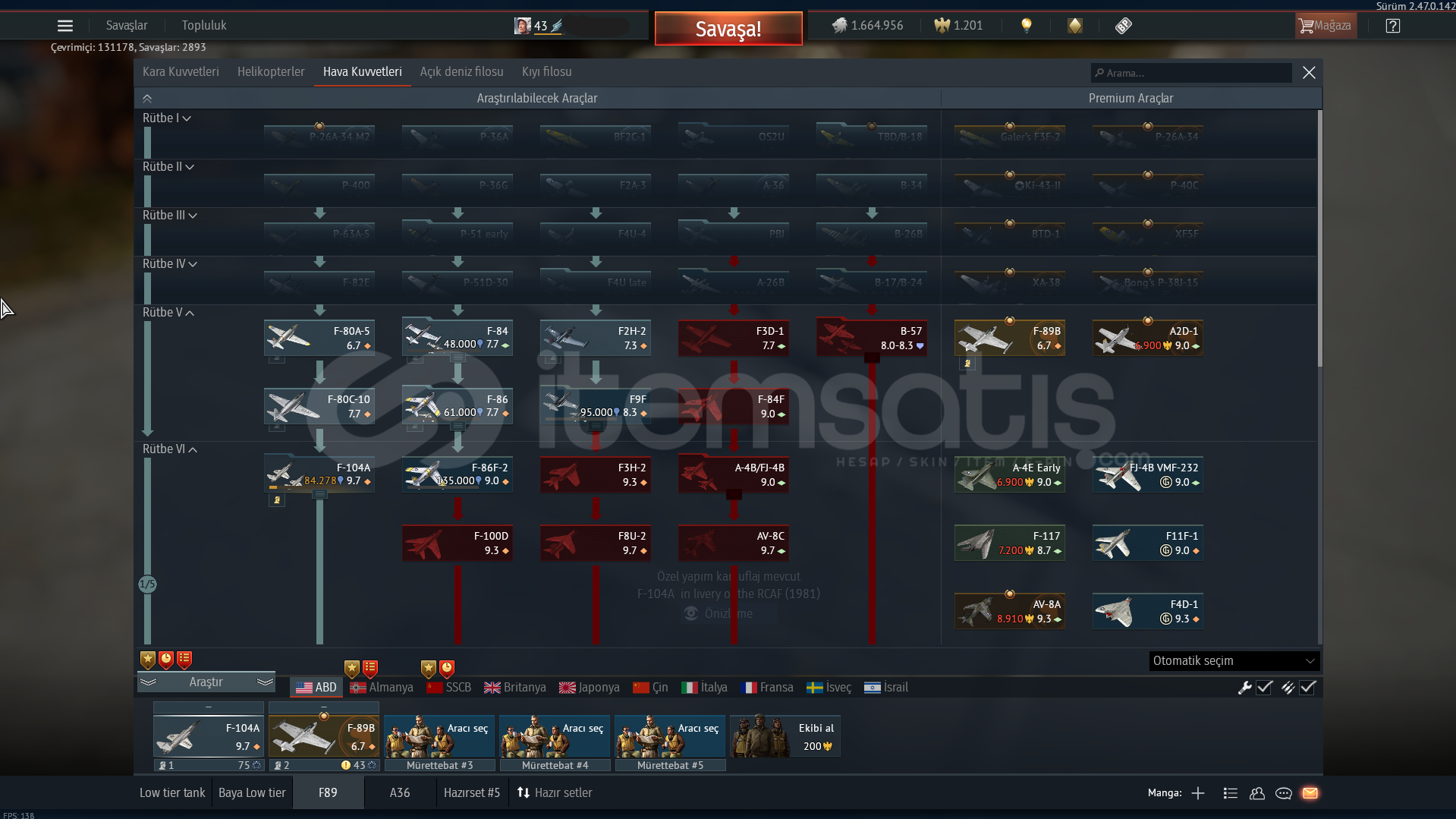Click the research tree vertical scrollbar
The width and height of the screenshot is (1456, 819).
coord(1320,239)
